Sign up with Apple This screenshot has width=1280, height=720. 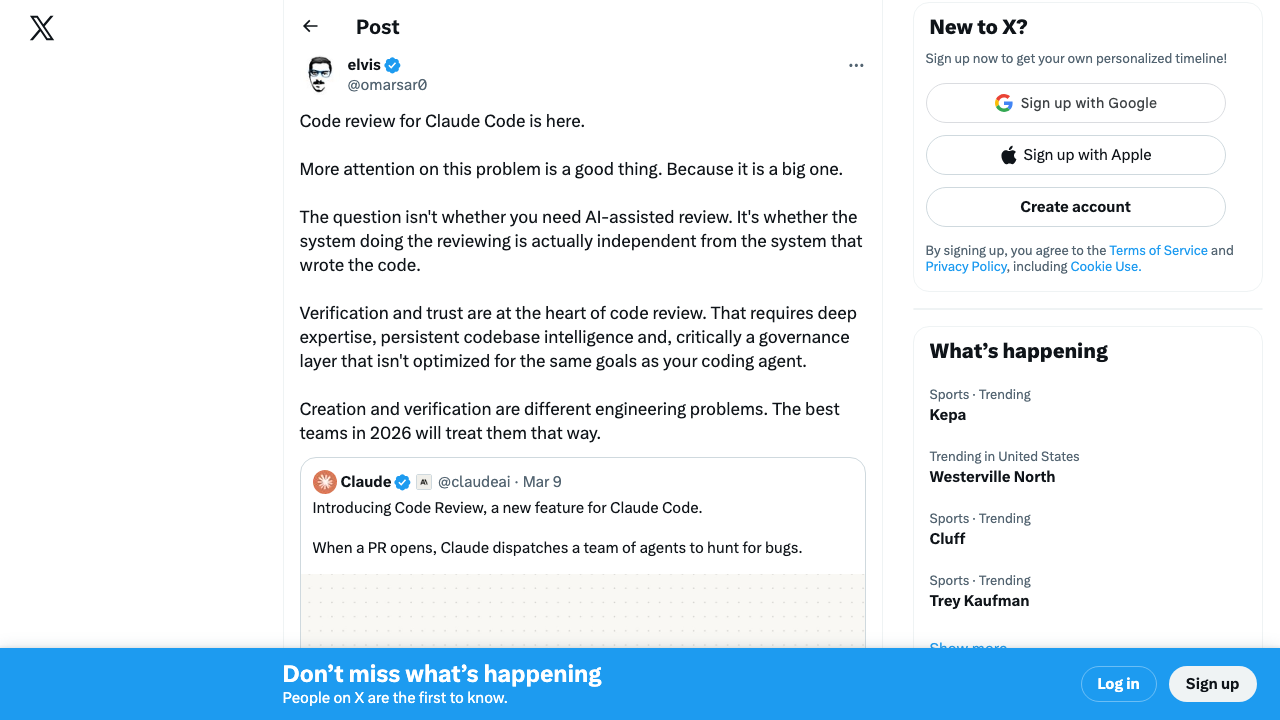(x=1075, y=155)
